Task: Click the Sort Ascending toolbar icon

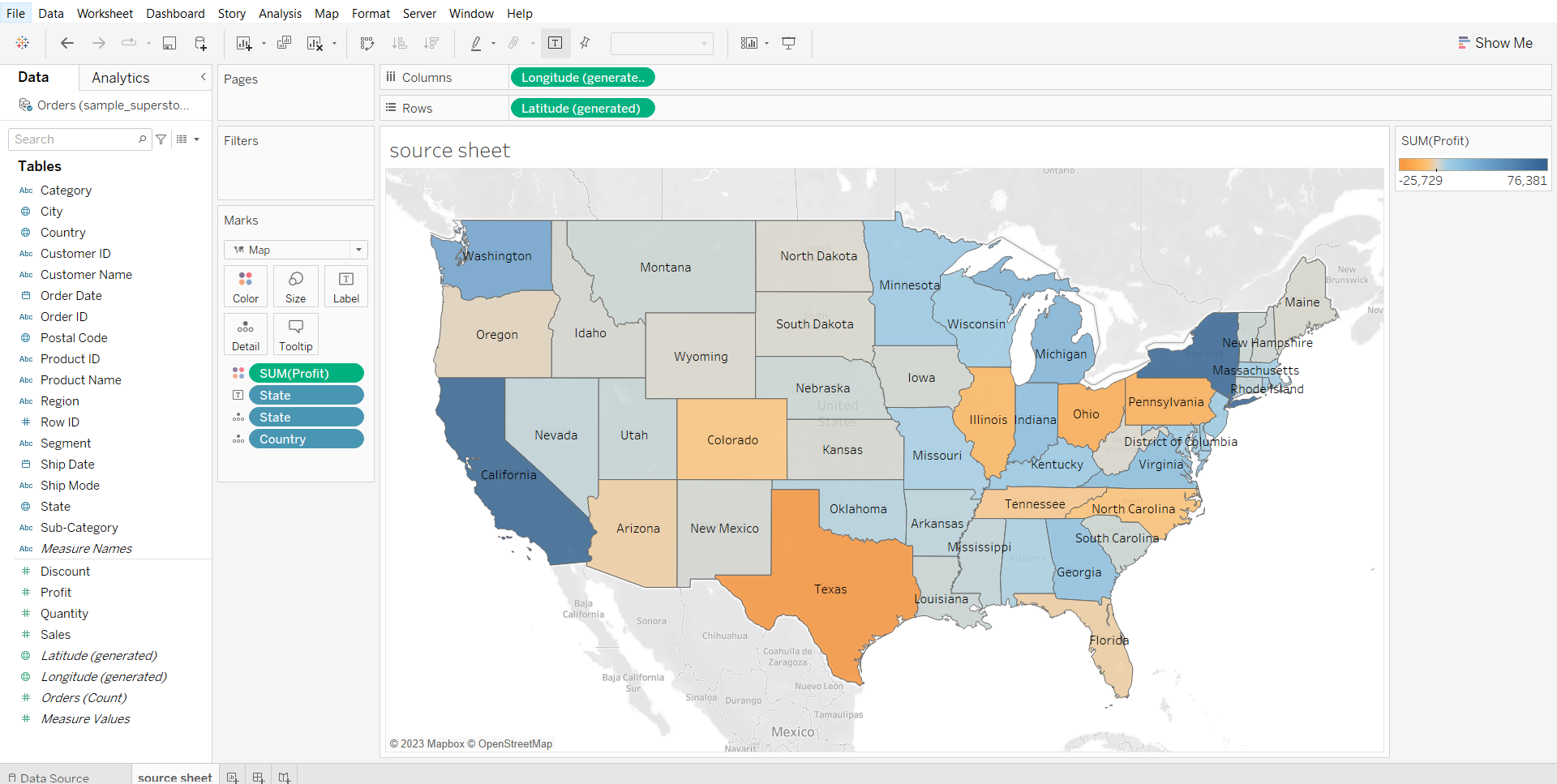Action: pos(399,43)
